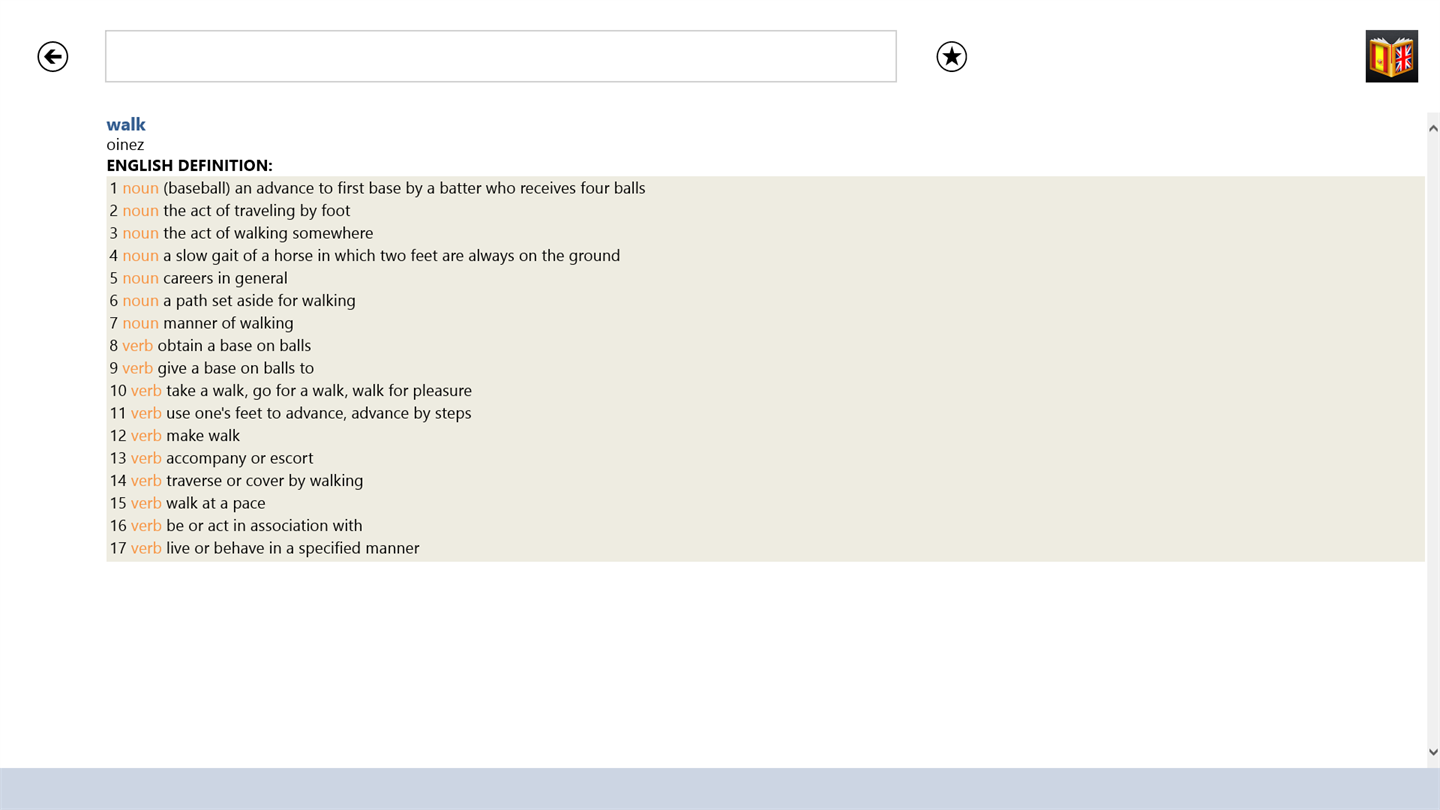1440x810 pixels.
Task: Select "live or behave in a specified manner"
Action: [x=292, y=548]
